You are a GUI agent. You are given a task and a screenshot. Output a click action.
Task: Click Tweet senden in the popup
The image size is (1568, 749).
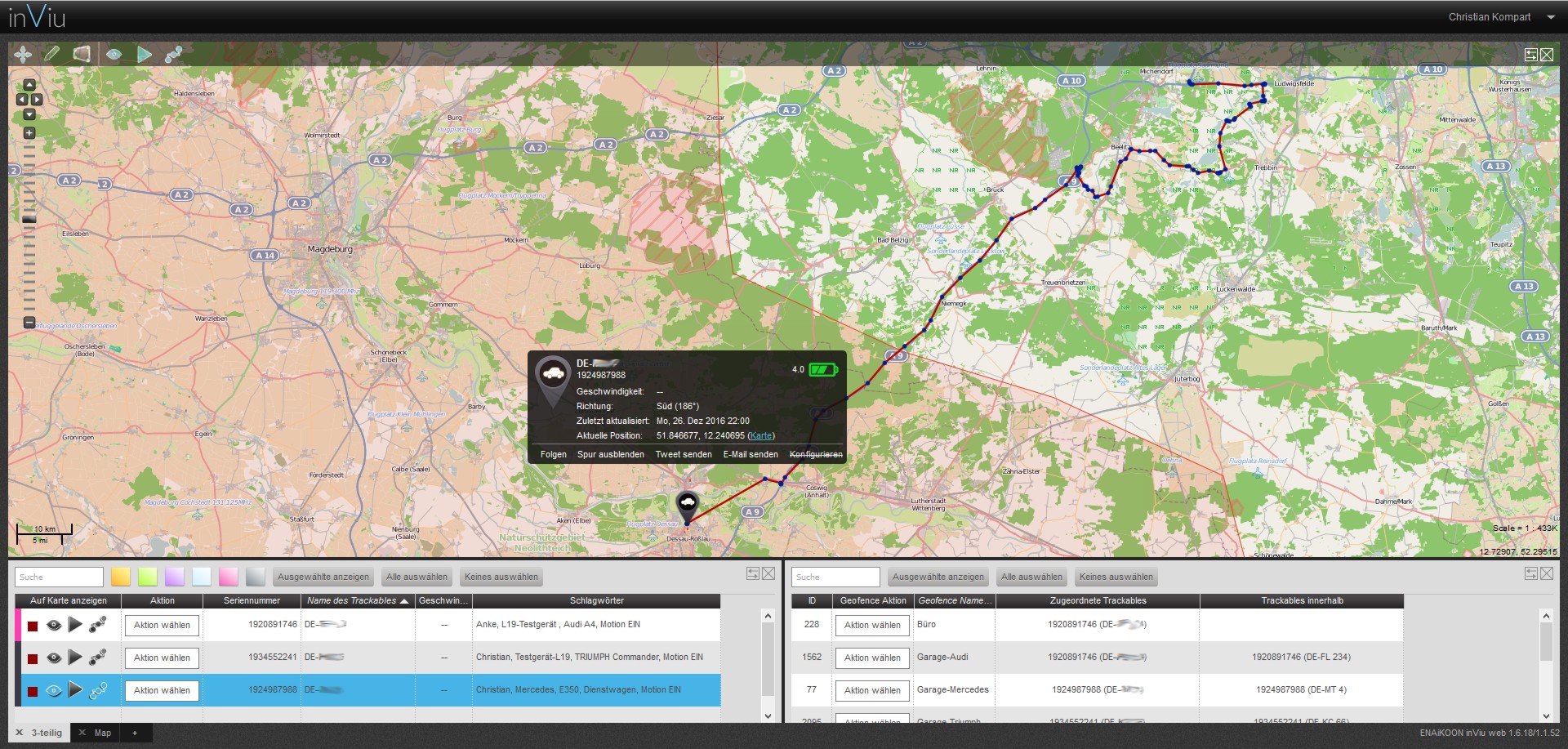[684, 454]
